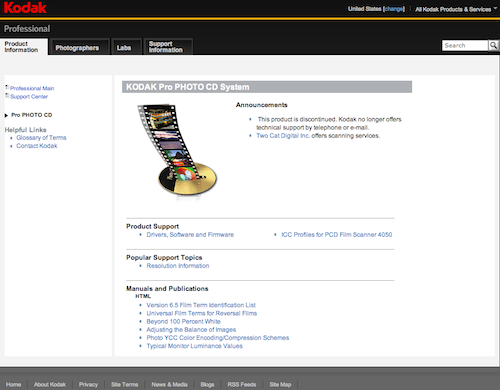Click the HTML subheading label

click(143, 296)
